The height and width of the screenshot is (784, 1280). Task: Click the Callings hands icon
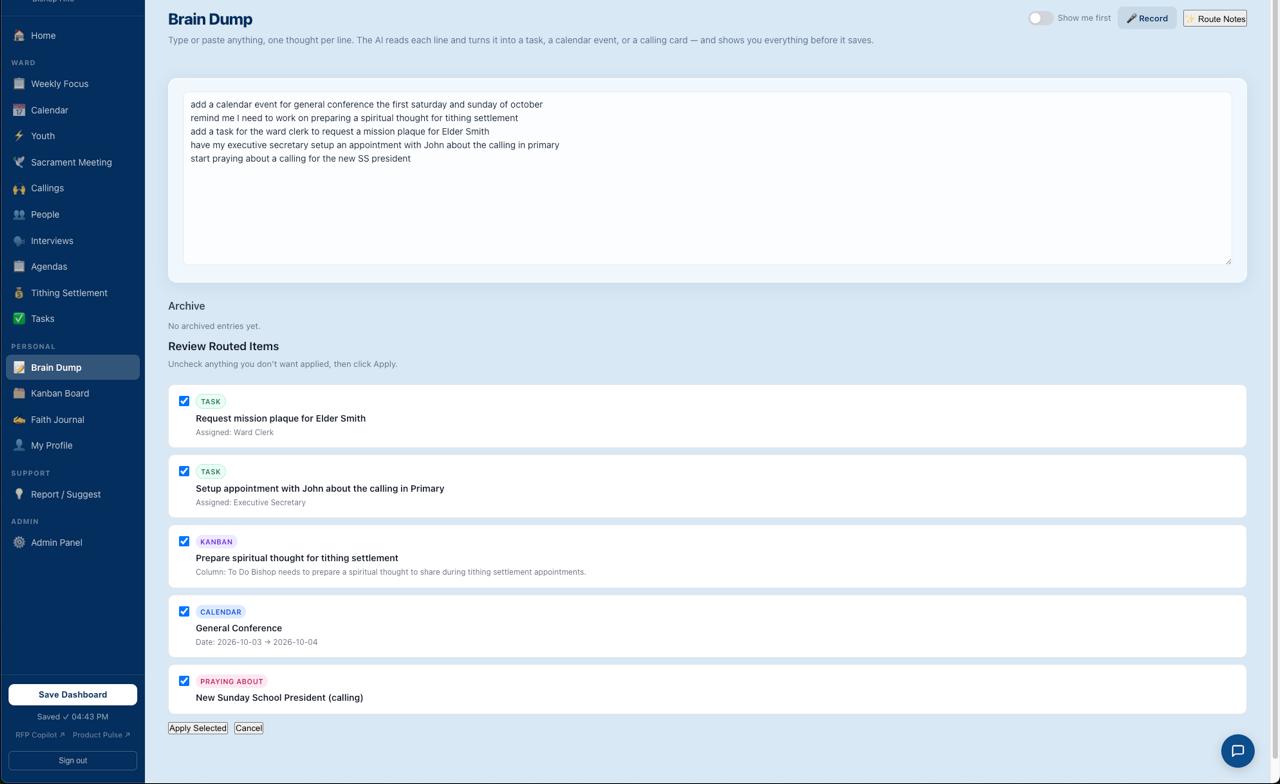click(19, 188)
